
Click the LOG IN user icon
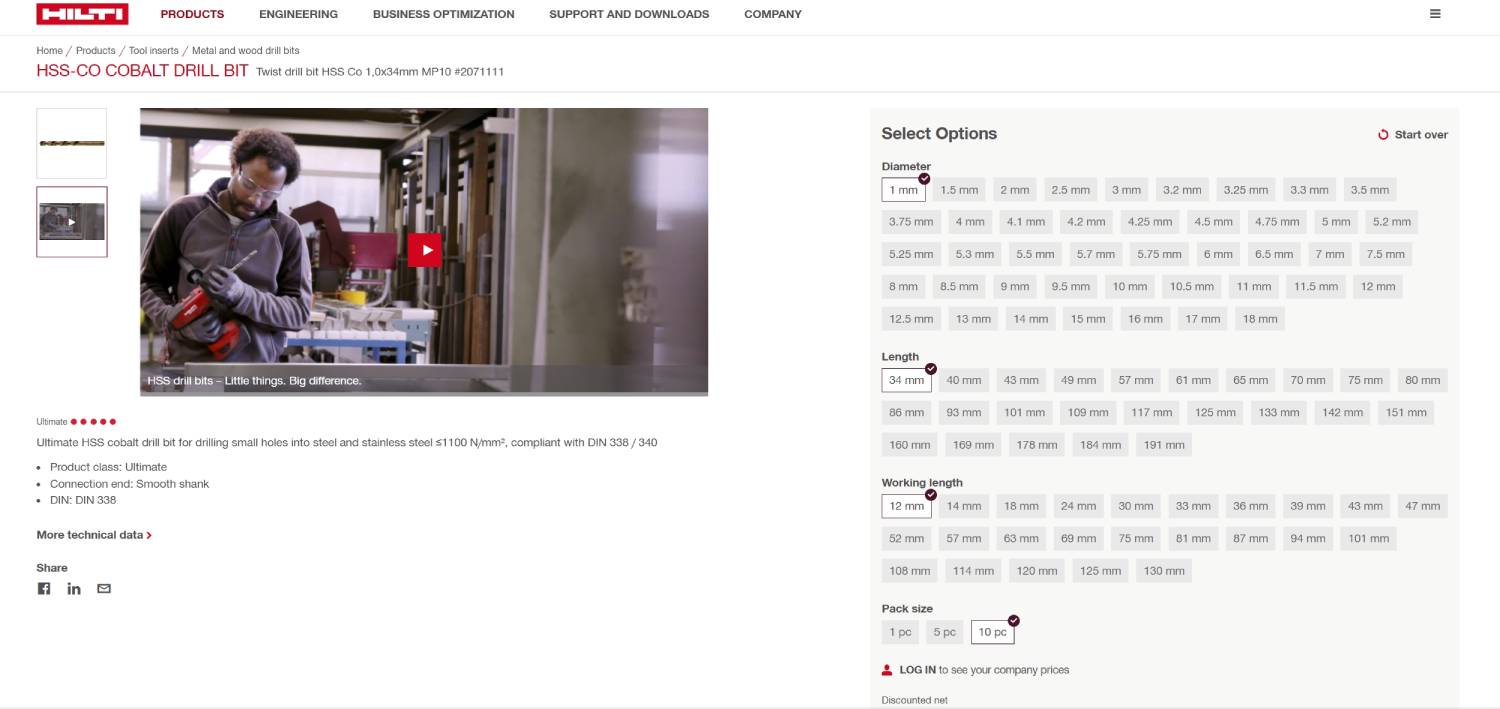pos(887,670)
